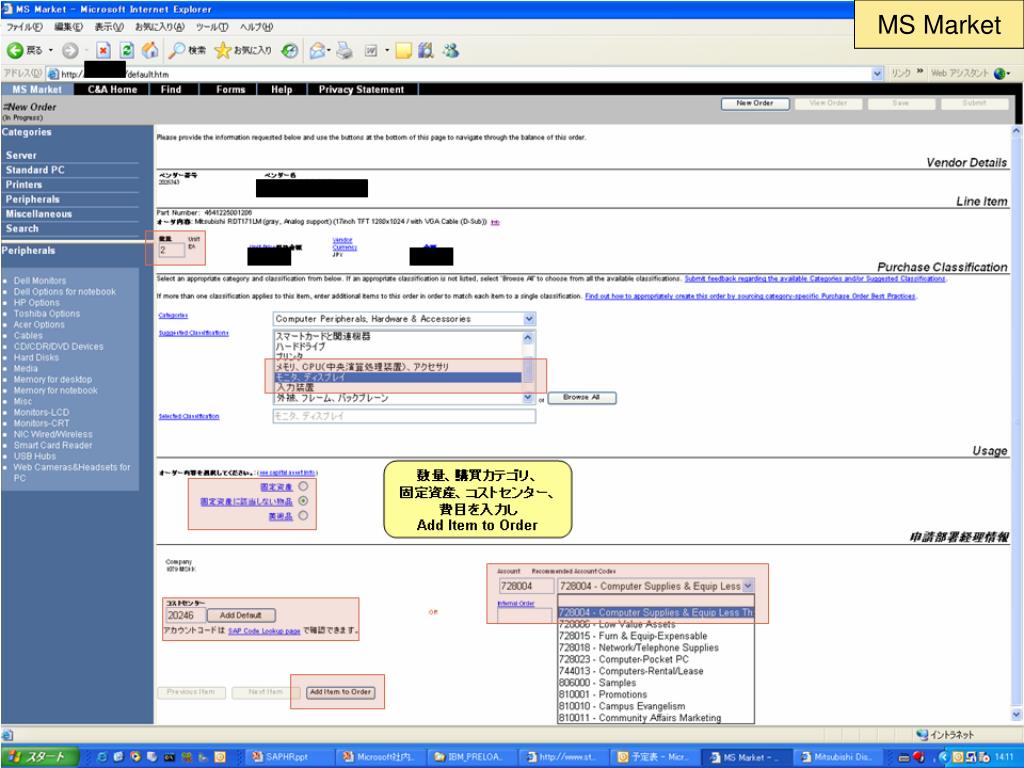This screenshot has height=768, width=1024.
Task: Switch to http://www.st window in taskbar
Action: 562,757
